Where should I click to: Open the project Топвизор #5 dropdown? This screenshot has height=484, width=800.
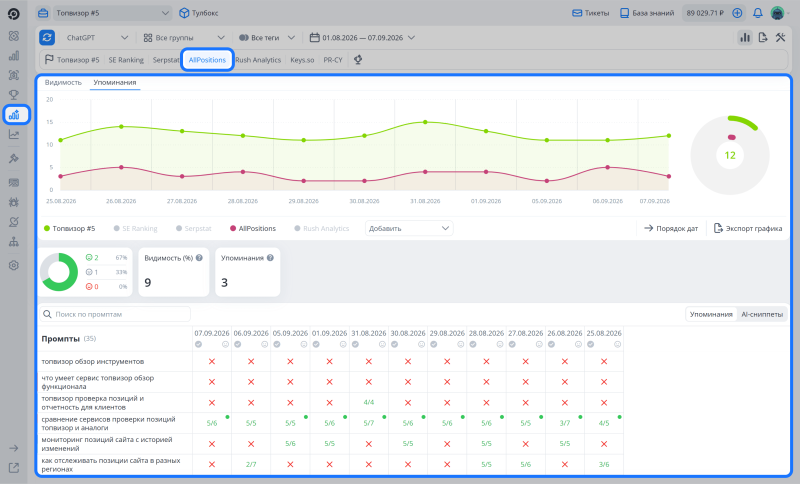(112, 13)
